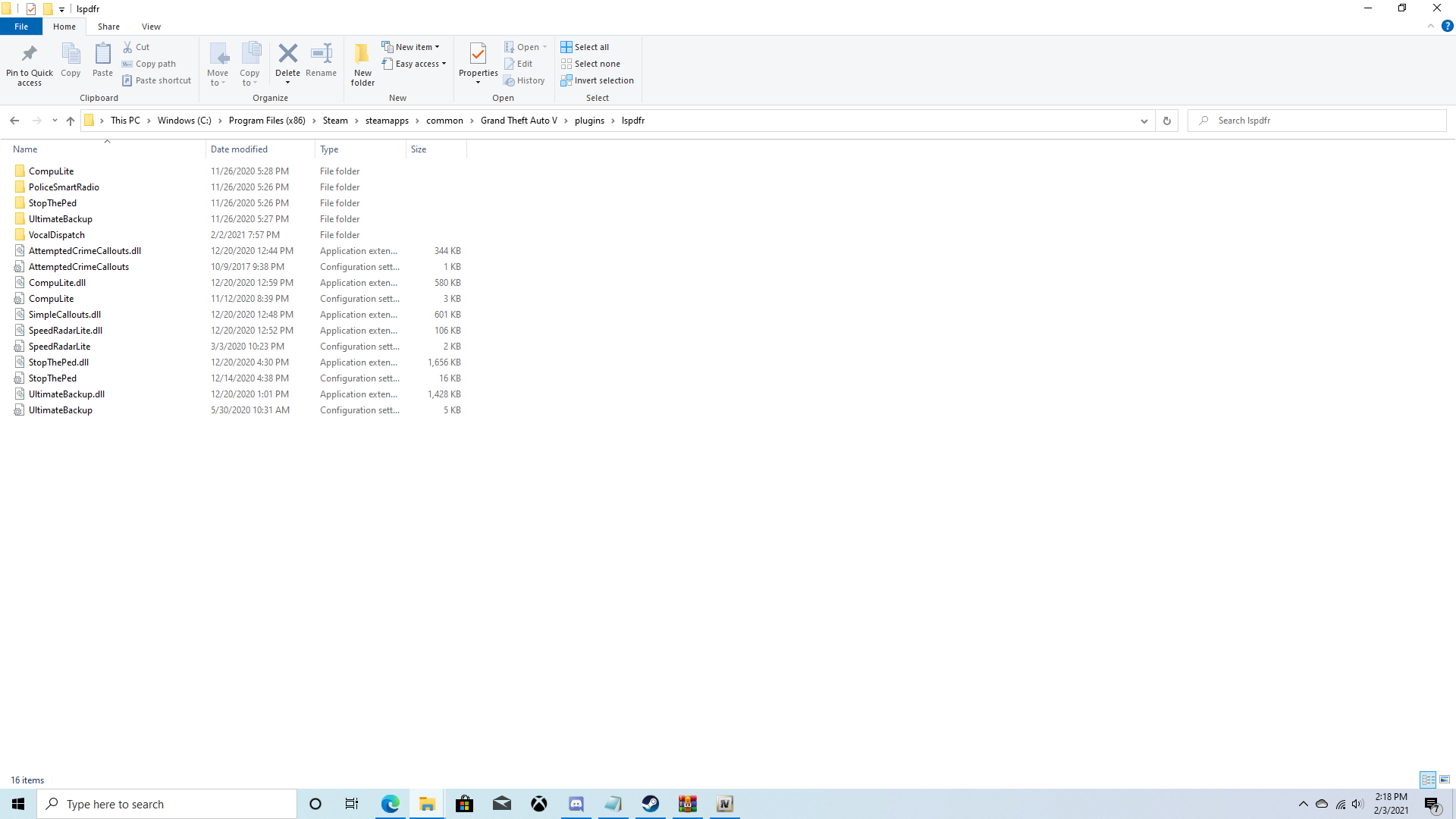Click the up-one-level arrow
The height and width of the screenshot is (819, 1456).
click(71, 121)
